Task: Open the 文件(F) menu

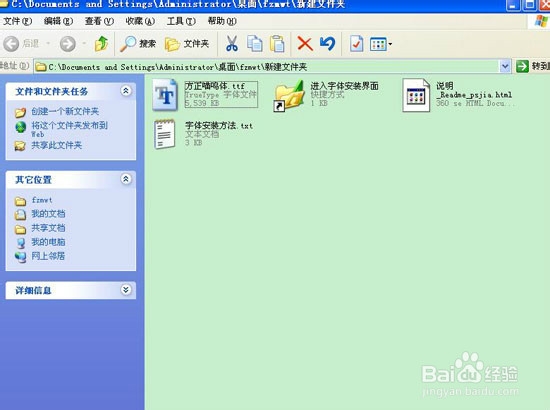Action: (x=18, y=21)
